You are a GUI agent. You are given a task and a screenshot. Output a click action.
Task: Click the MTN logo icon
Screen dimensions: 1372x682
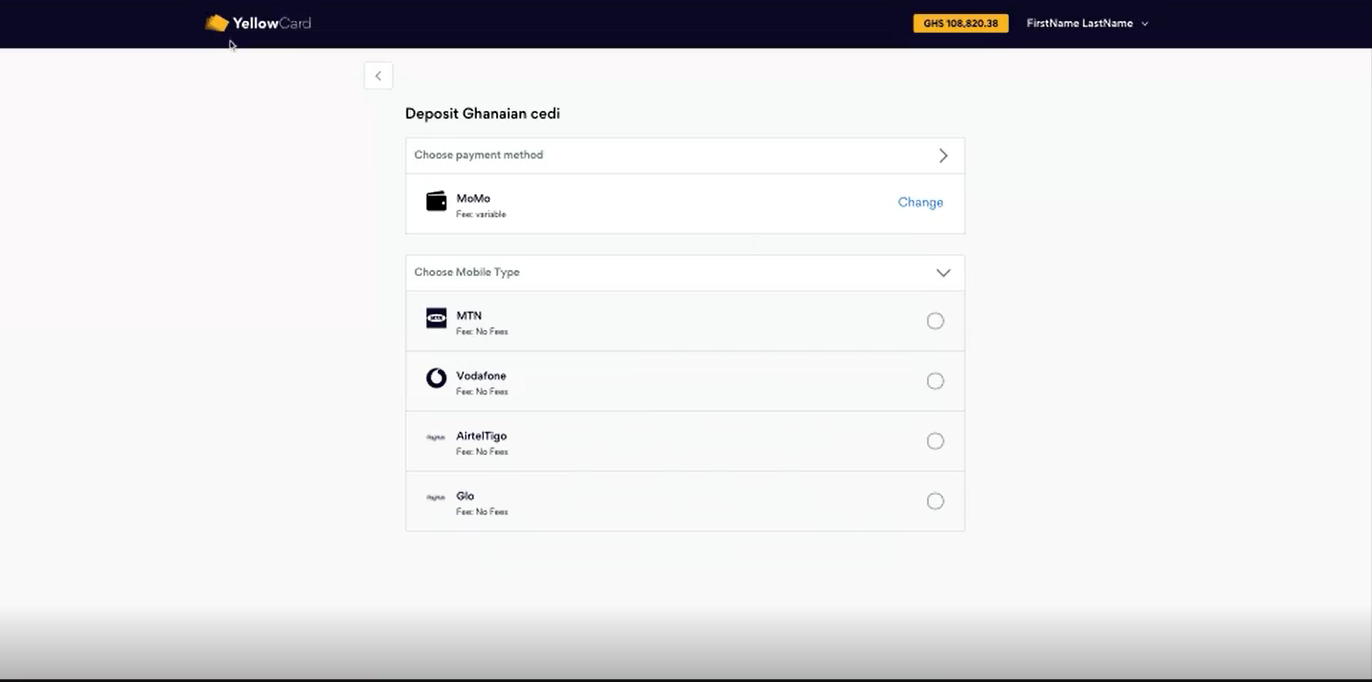point(436,318)
